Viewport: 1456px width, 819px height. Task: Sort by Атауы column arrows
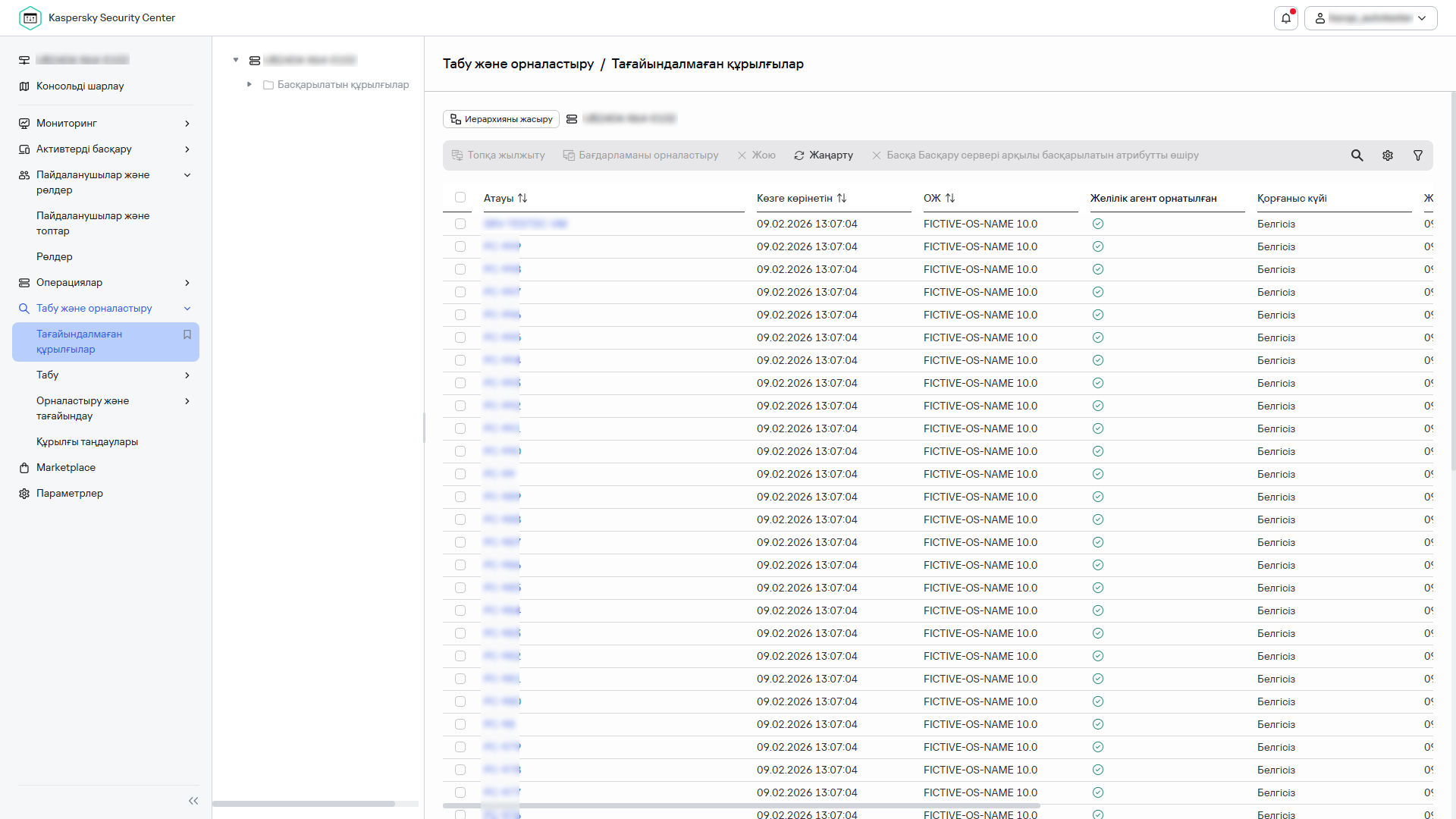tap(522, 198)
